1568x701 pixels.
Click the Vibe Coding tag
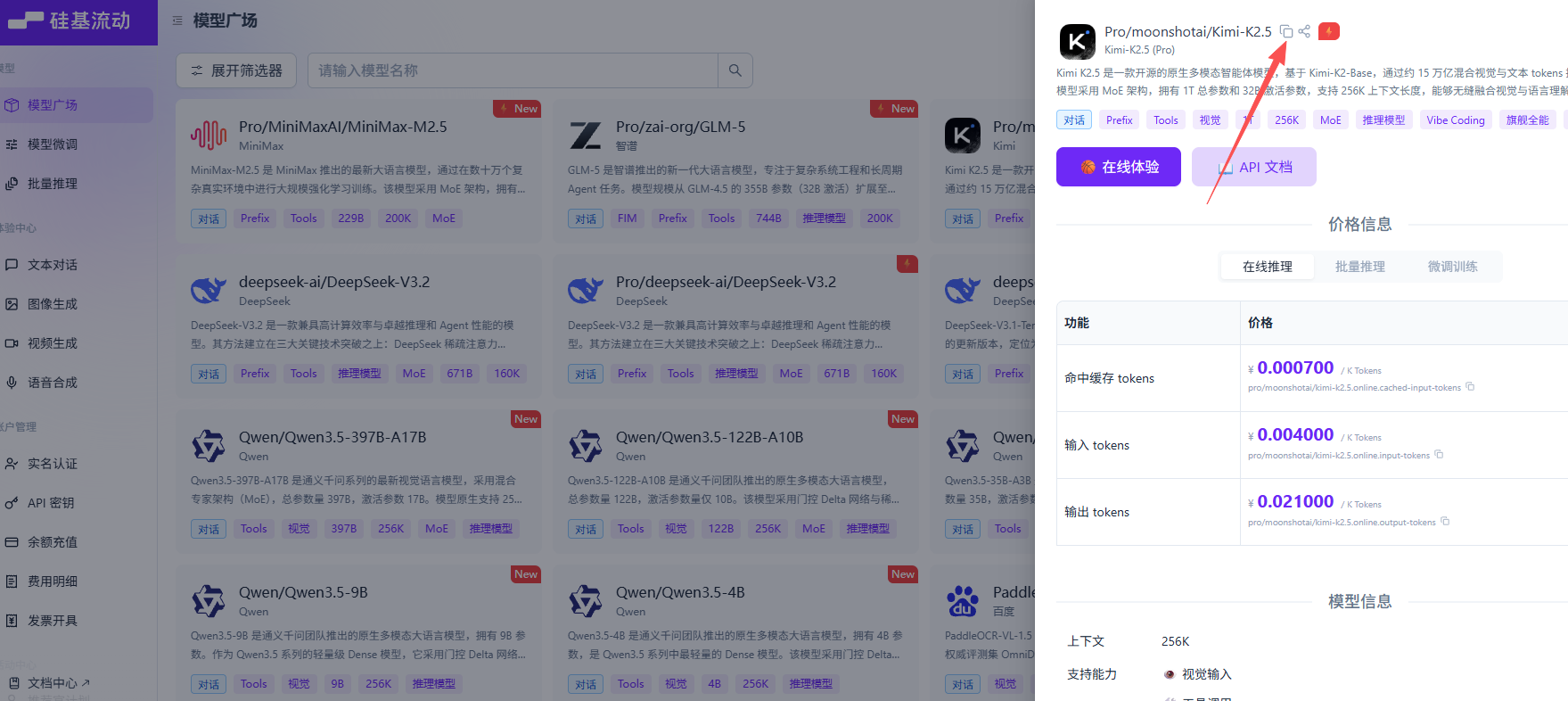tap(1456, 120)
